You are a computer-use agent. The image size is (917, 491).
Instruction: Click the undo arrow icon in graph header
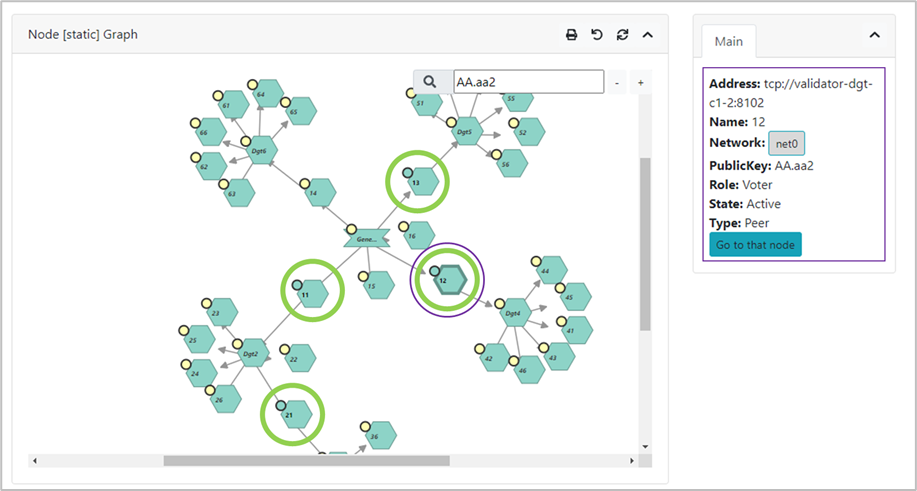(597, 35)
